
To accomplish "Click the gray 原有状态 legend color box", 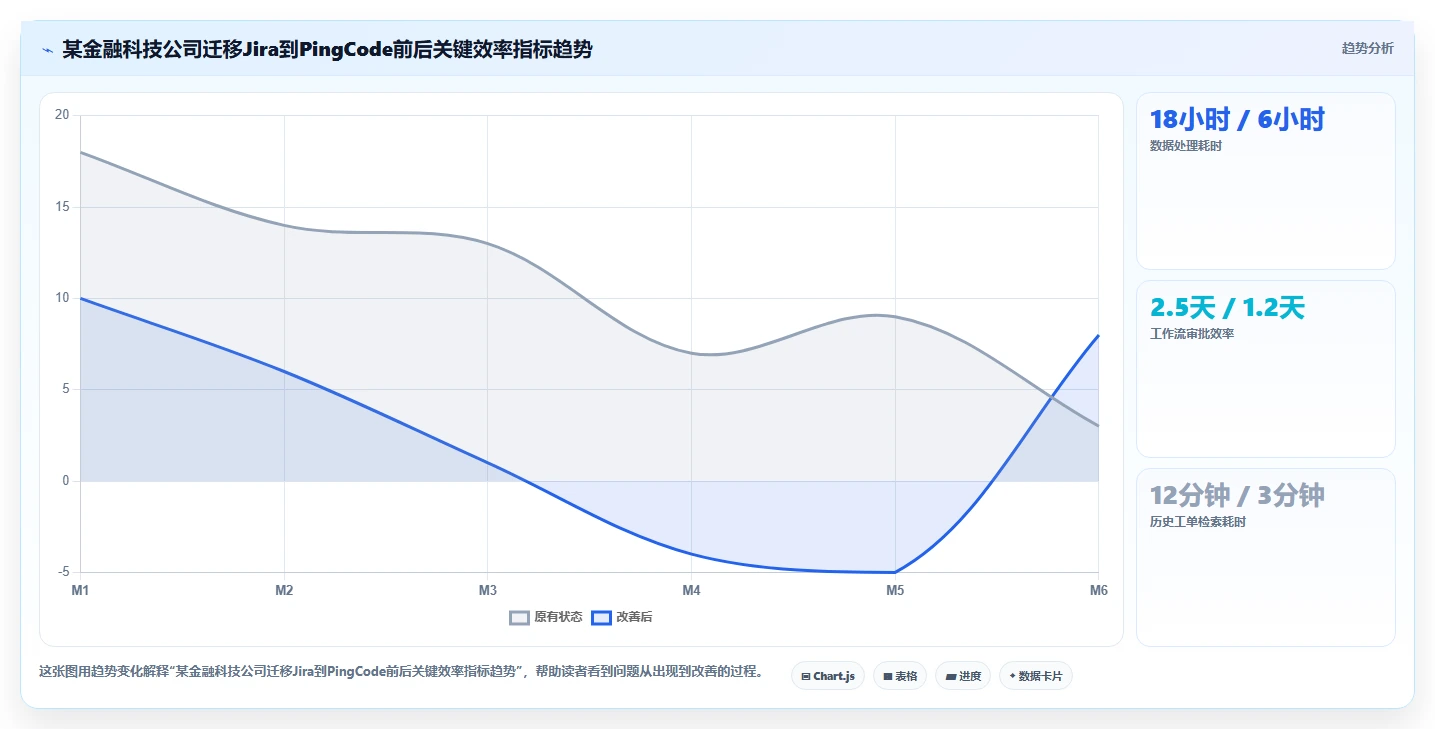I will [x=519, y=617].
